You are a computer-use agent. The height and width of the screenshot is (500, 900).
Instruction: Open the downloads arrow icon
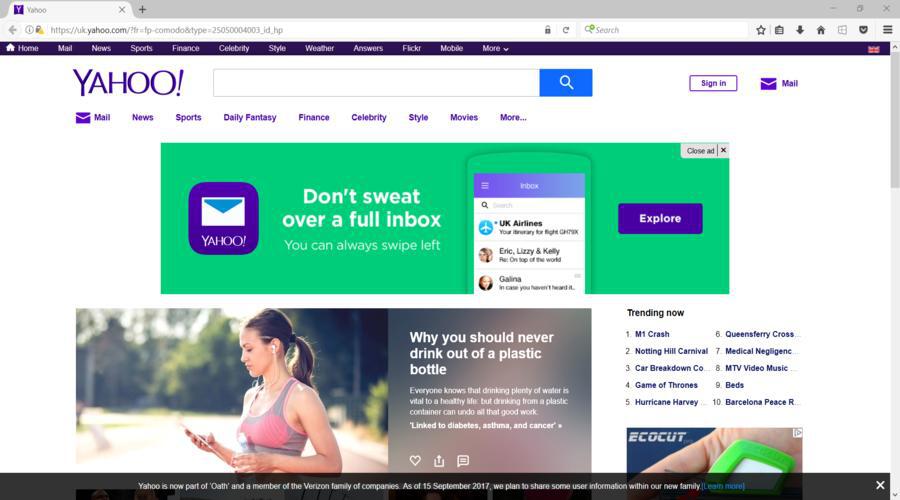[x=800, y=30]
